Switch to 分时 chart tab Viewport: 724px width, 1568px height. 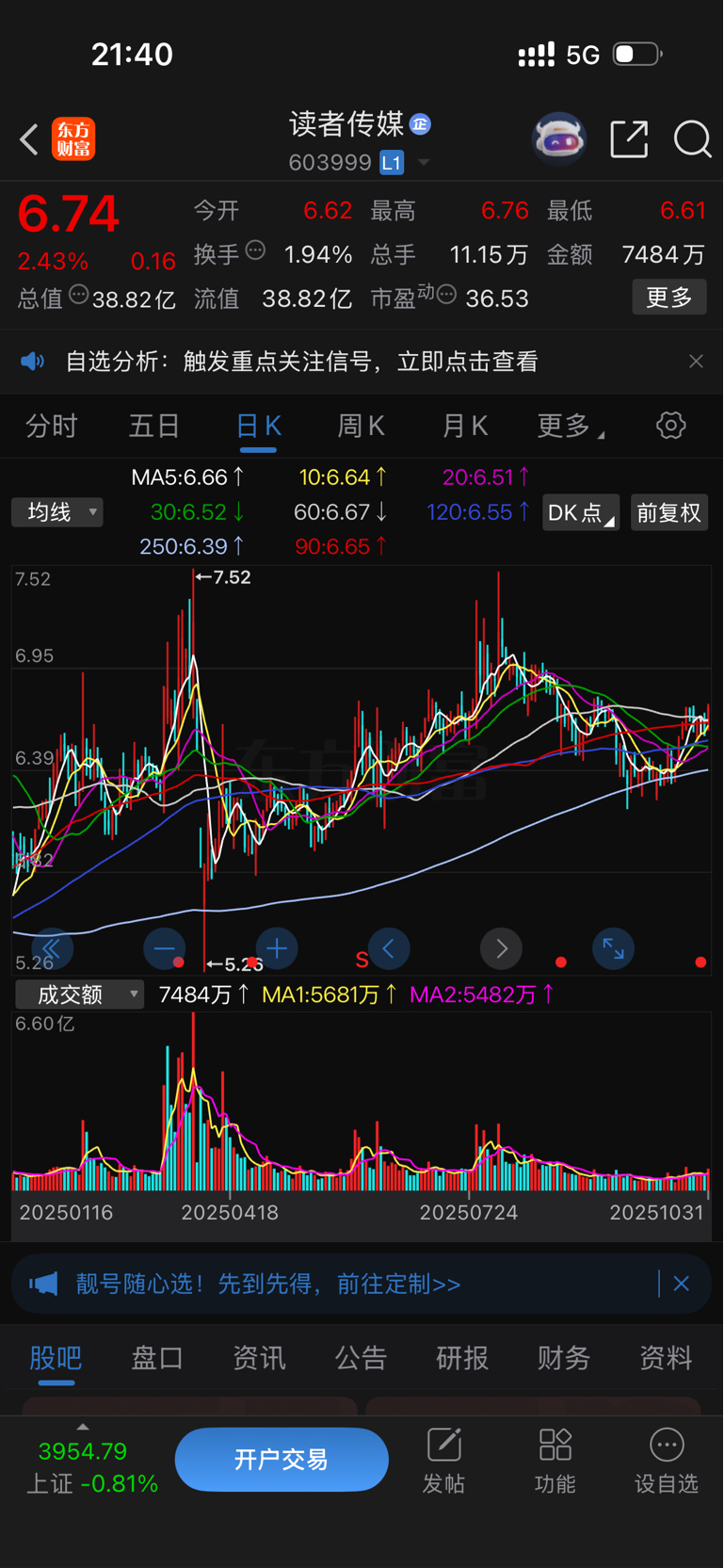pos(52,426)
